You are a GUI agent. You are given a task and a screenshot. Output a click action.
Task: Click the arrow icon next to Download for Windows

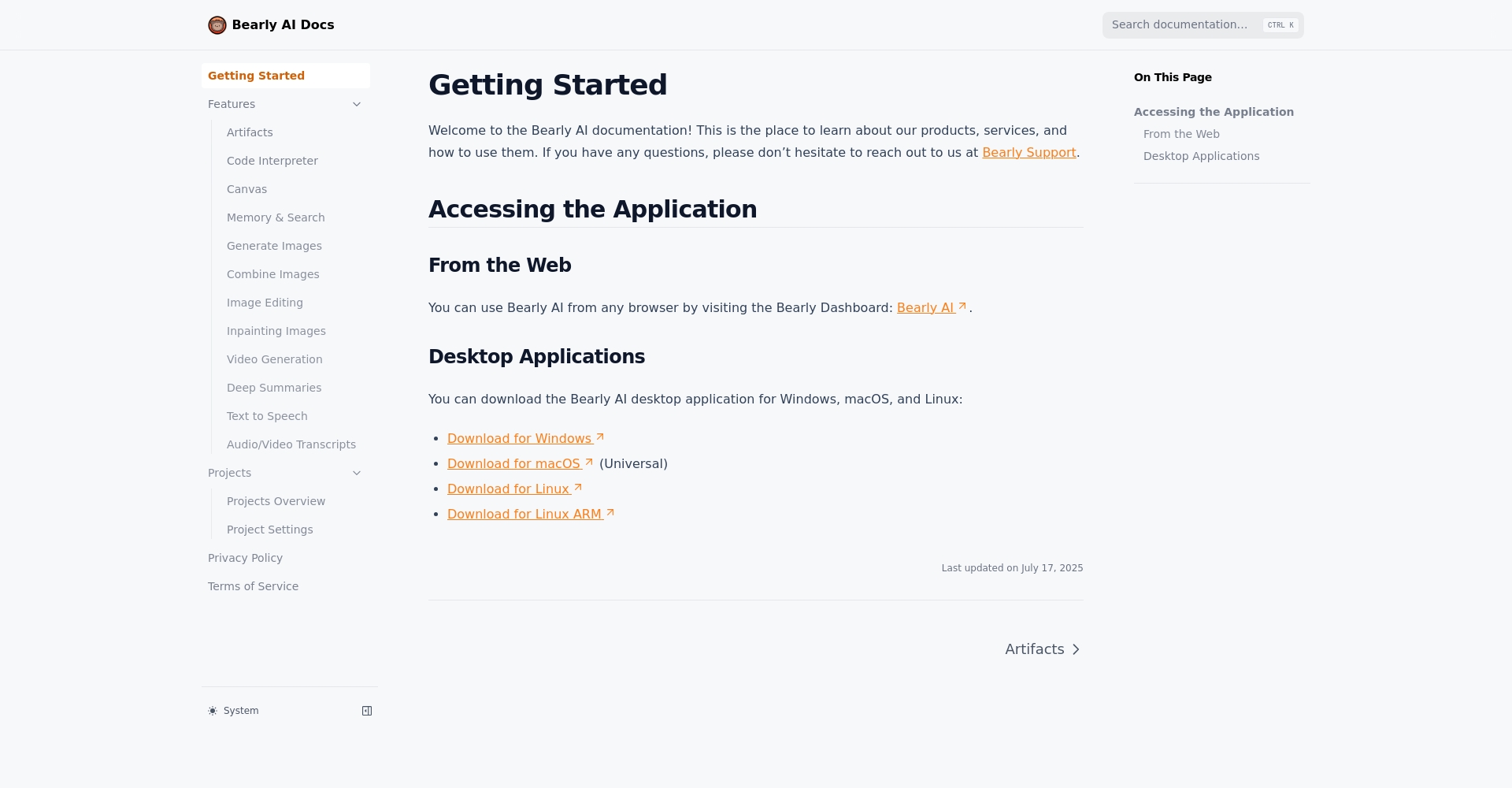[599, 437]
